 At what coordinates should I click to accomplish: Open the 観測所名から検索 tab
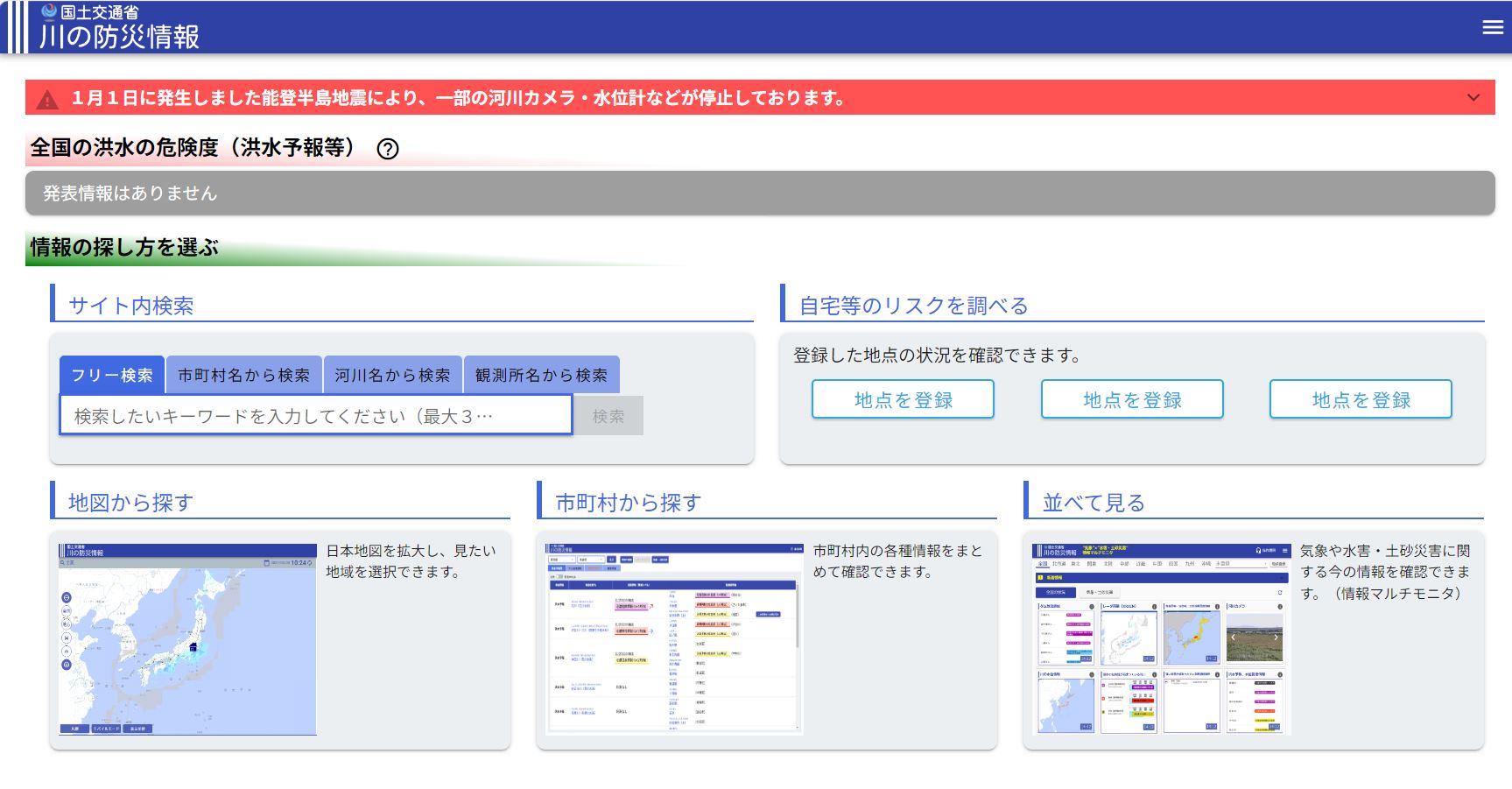(x=541, y=375)
